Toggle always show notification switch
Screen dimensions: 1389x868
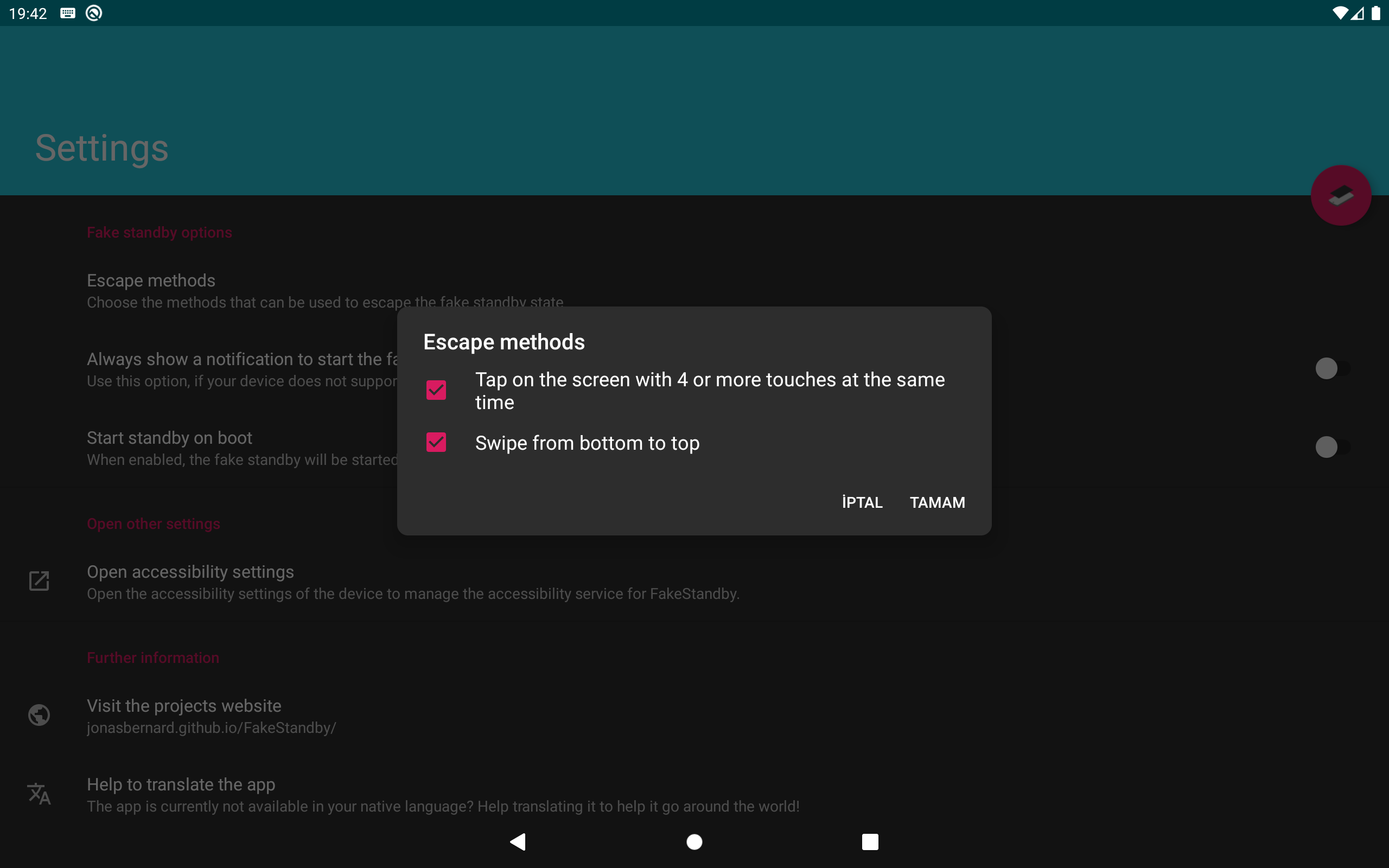coord(1331,368)
